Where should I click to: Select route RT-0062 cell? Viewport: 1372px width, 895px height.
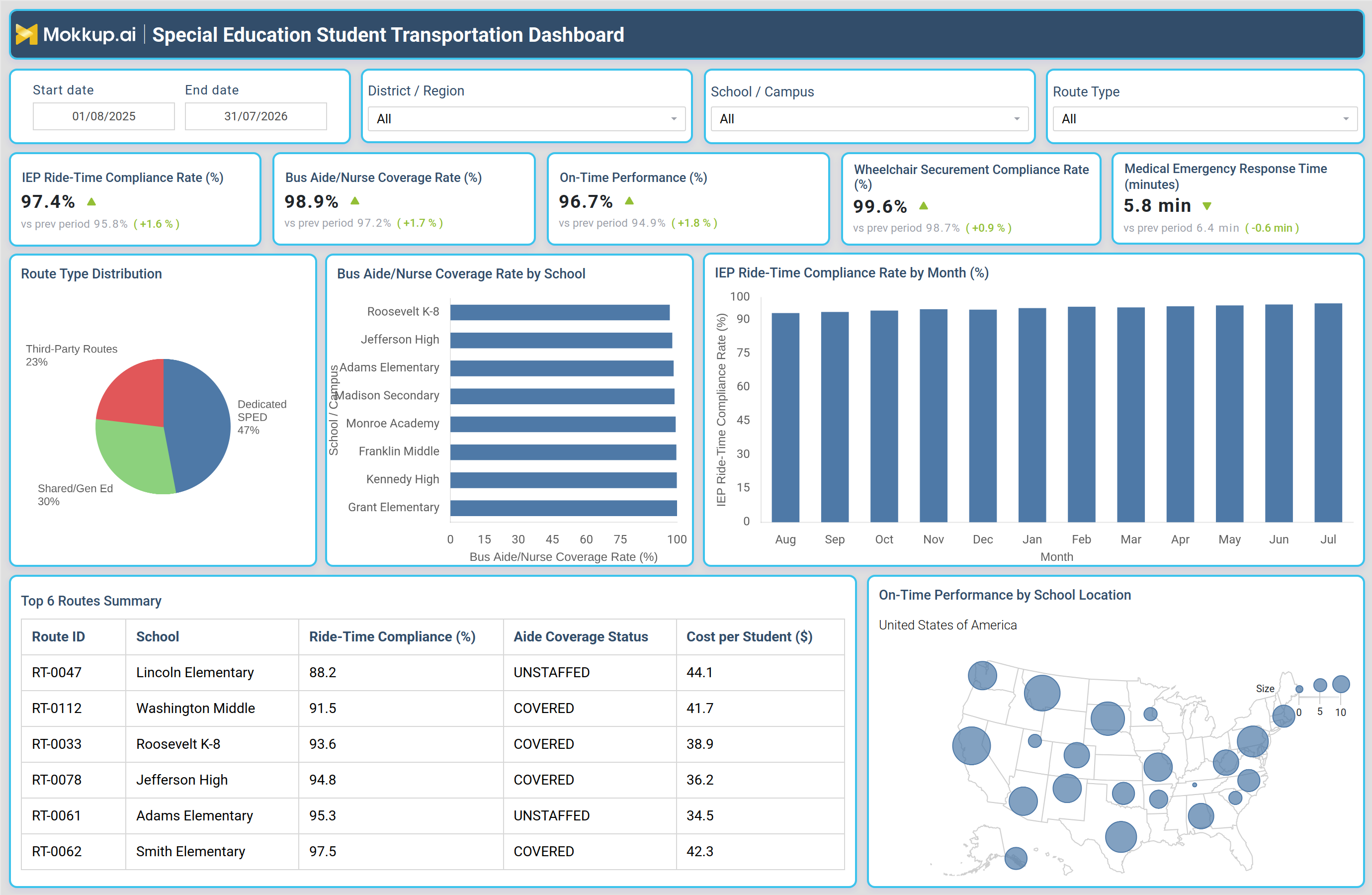(73, 851)
